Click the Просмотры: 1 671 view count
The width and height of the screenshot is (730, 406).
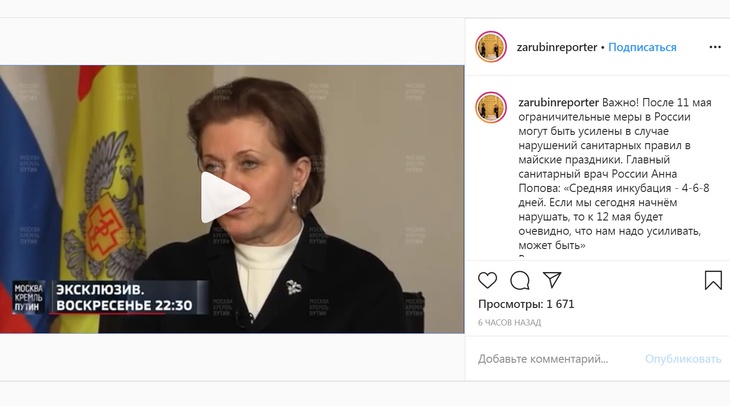pyautogui.click(x=526, y=304)
